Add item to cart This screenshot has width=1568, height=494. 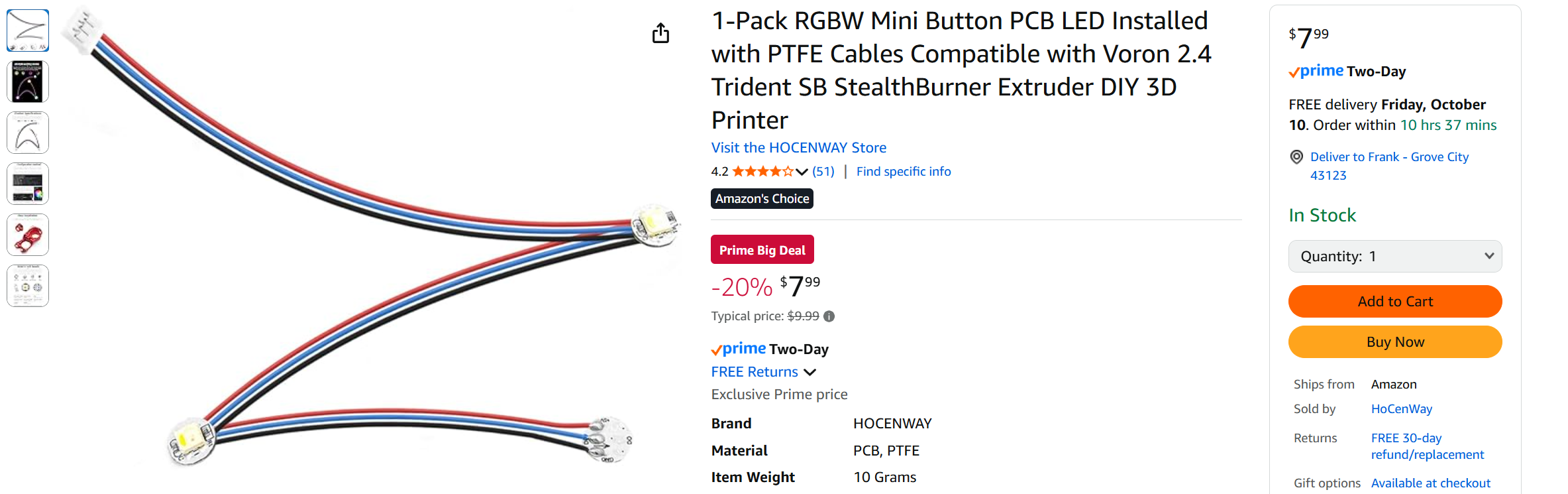tap(1395, 302)
